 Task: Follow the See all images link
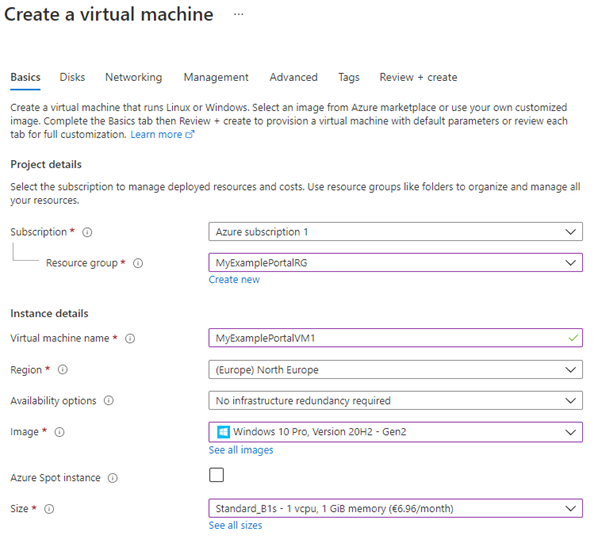point(240,450)
